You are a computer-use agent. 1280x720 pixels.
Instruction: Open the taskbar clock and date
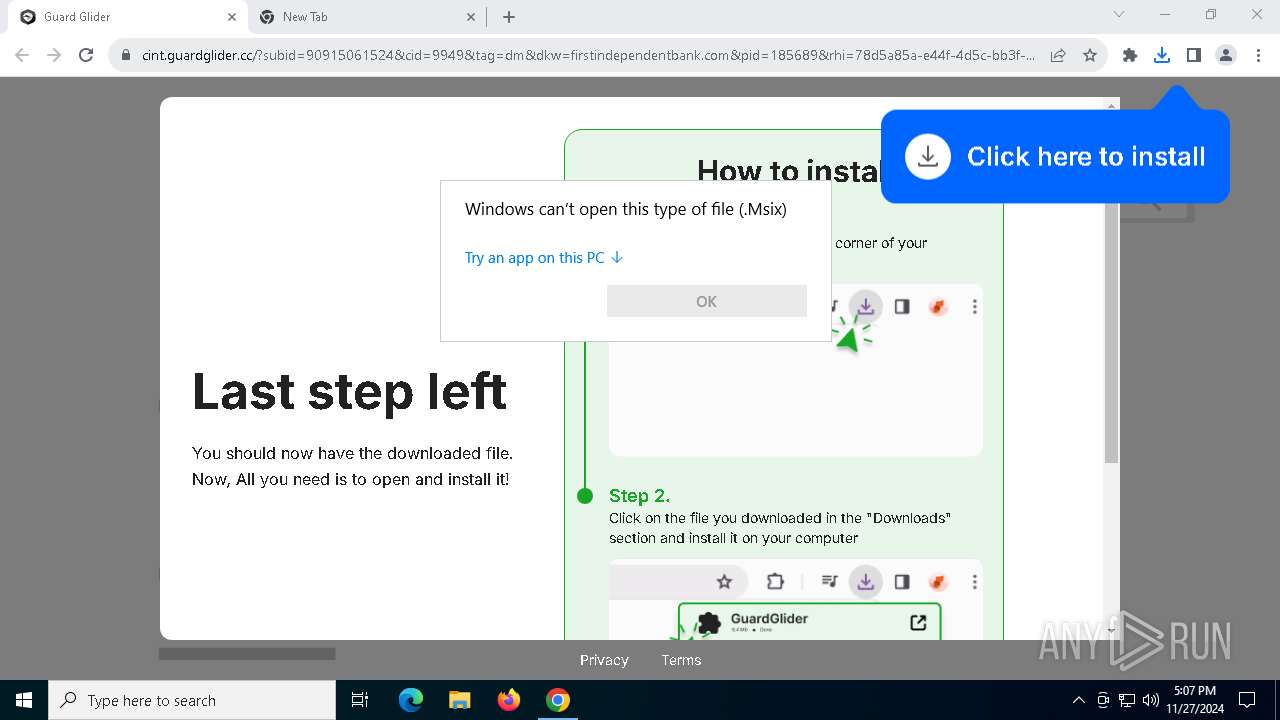pyautogui.click(x=1195, y=700)
